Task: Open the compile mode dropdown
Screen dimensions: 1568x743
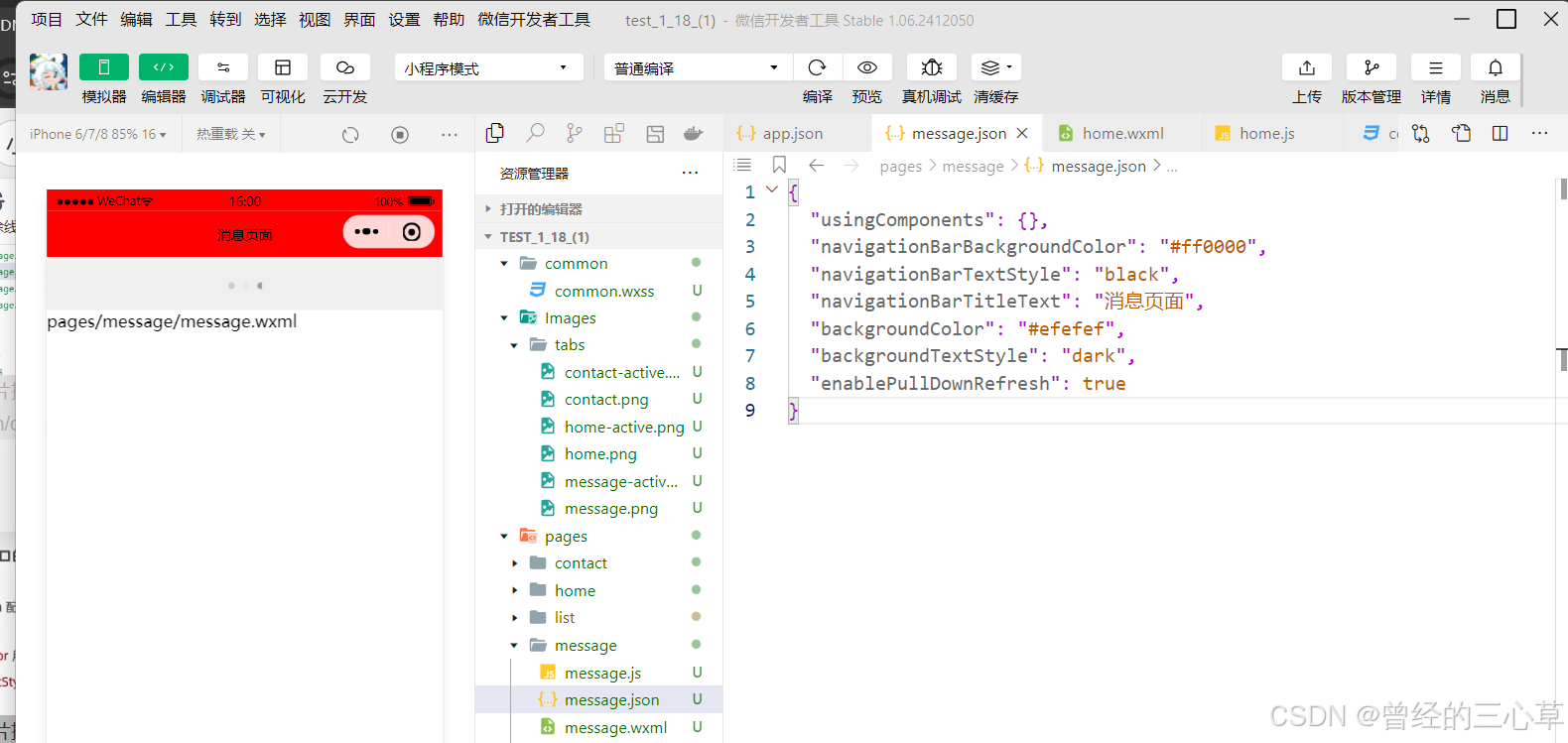Action: coord(697,67)
